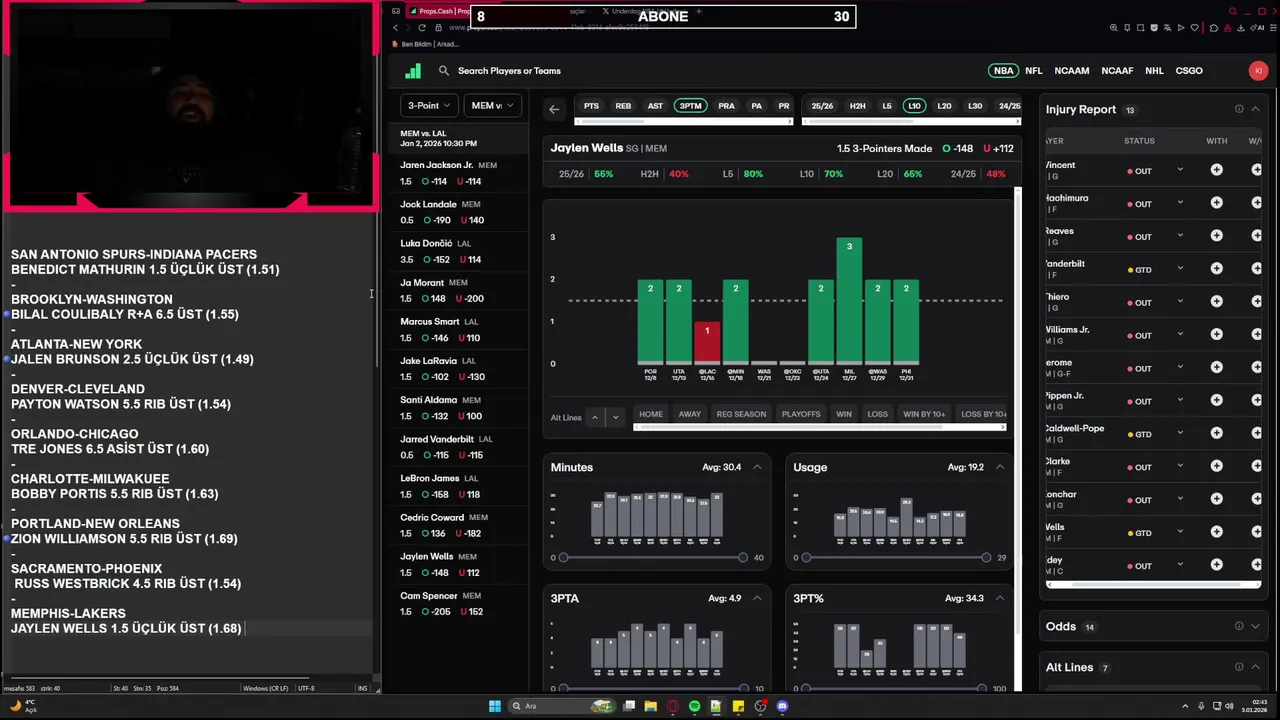
Task: Select the PRA stat pill
Action: click(x=726, y=106)
